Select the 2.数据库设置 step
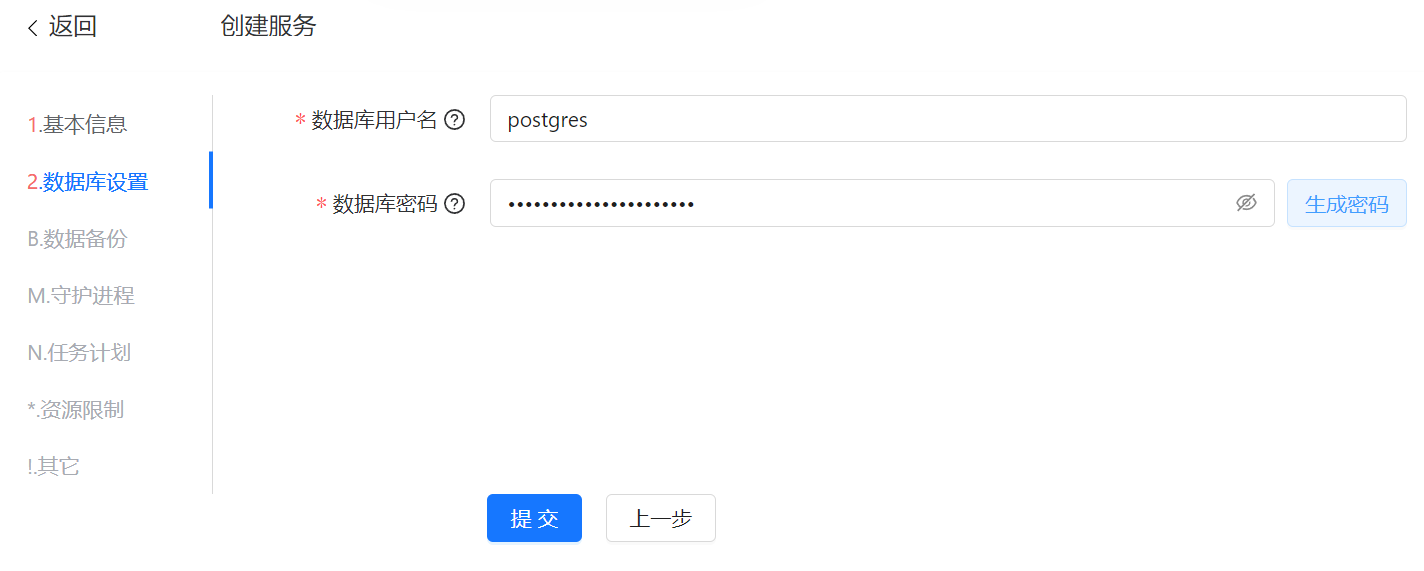This screenshot has height=571, width=1424. click(x=88, y=182)
